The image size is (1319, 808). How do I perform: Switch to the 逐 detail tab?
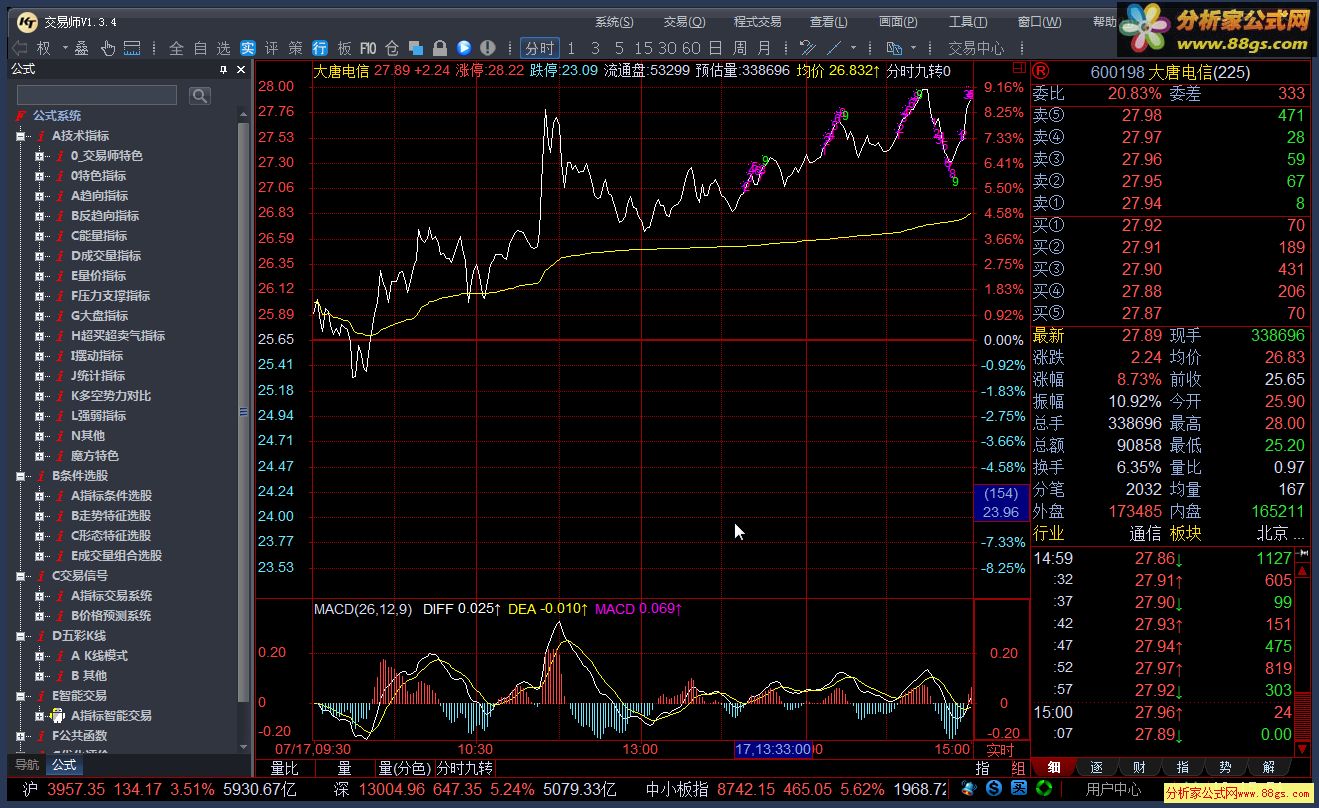tap(1096, 767)
